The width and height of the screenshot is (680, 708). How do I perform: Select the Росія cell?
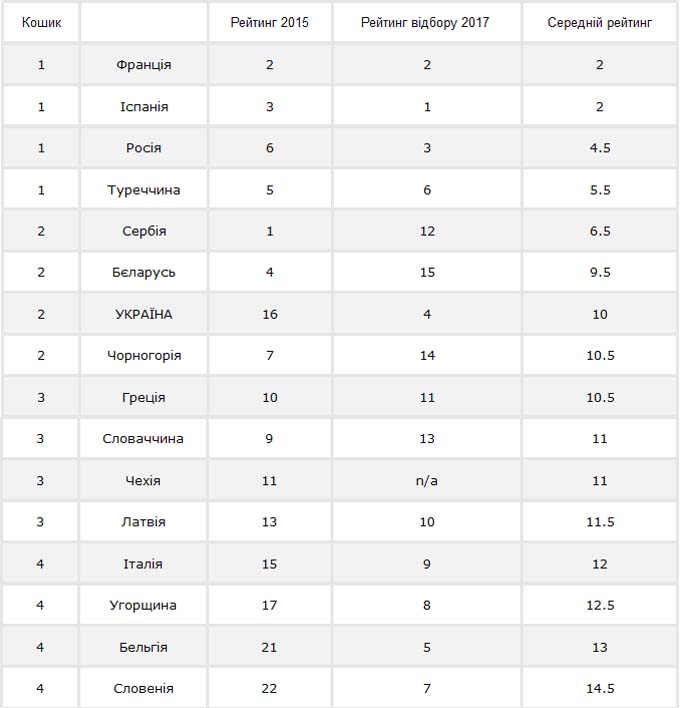[144, 148]
